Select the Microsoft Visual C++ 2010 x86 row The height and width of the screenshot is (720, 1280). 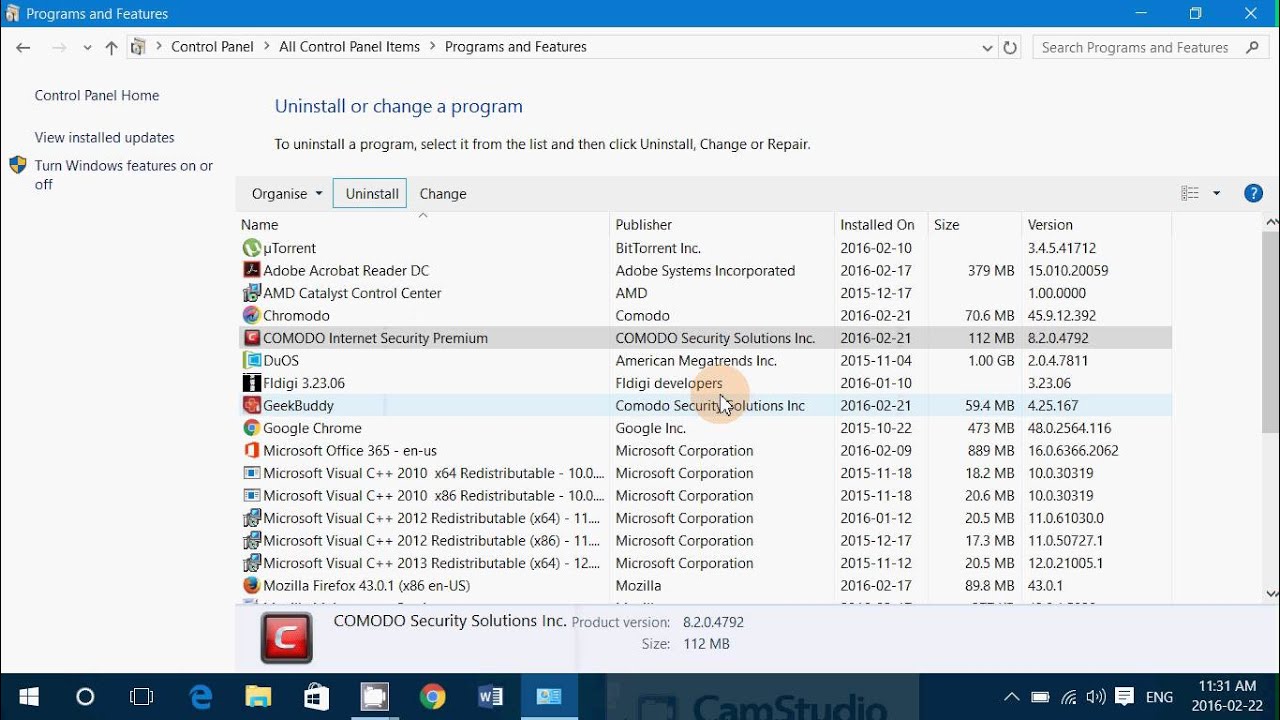tap(705, 495)
